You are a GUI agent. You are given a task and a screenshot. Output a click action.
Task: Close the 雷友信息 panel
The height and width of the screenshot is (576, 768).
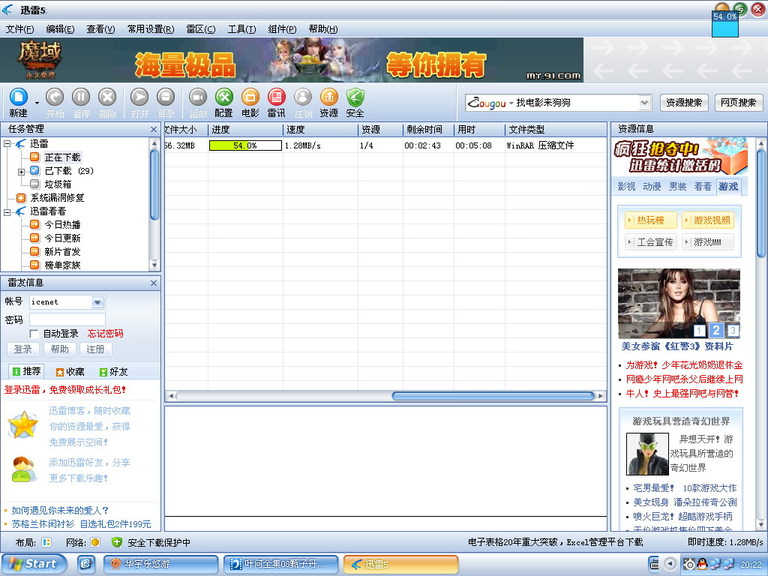pyautogui.click(x=153, y=283)
